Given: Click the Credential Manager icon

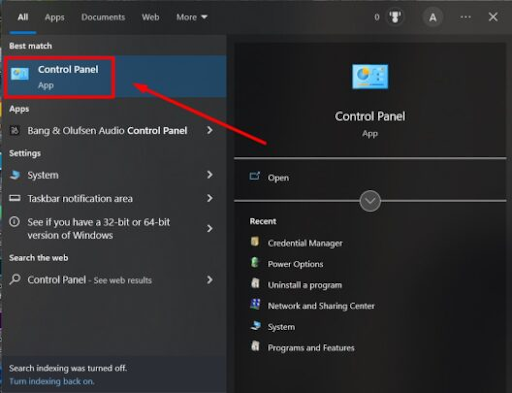Looking at the screenshot, I should coord(255,241).
